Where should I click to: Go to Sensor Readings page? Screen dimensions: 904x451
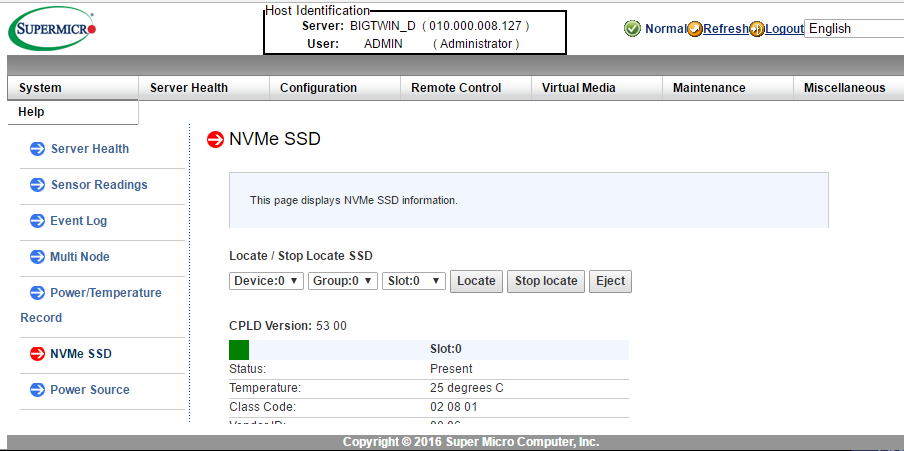tap(99, 185)
